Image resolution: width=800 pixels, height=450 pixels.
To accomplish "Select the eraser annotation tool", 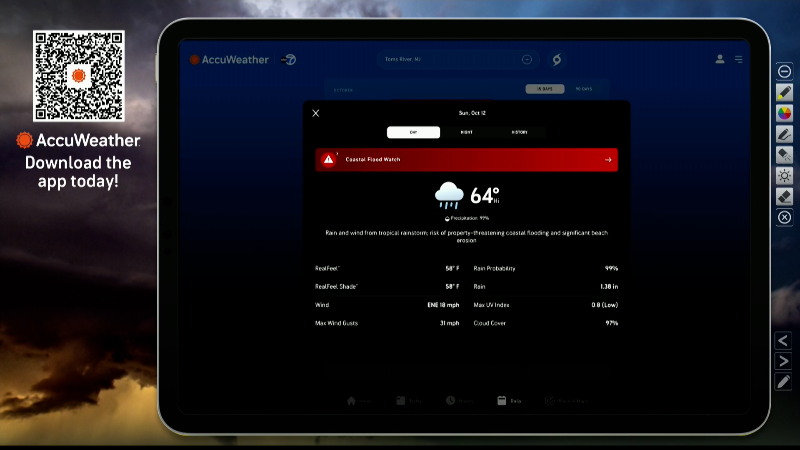I will coord(784,196).
